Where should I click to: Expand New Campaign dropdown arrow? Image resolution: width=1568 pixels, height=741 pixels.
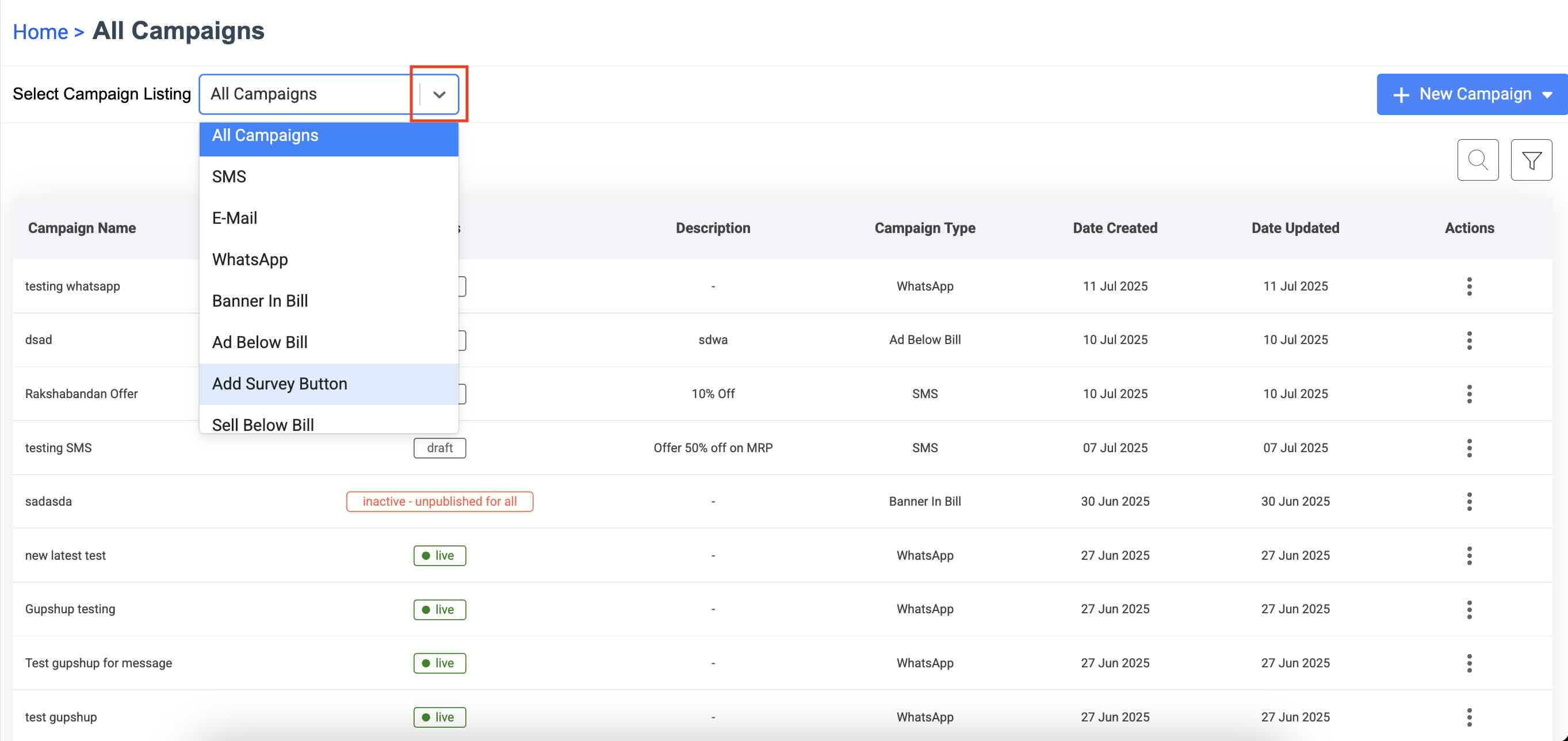(x=1547, y=95)
